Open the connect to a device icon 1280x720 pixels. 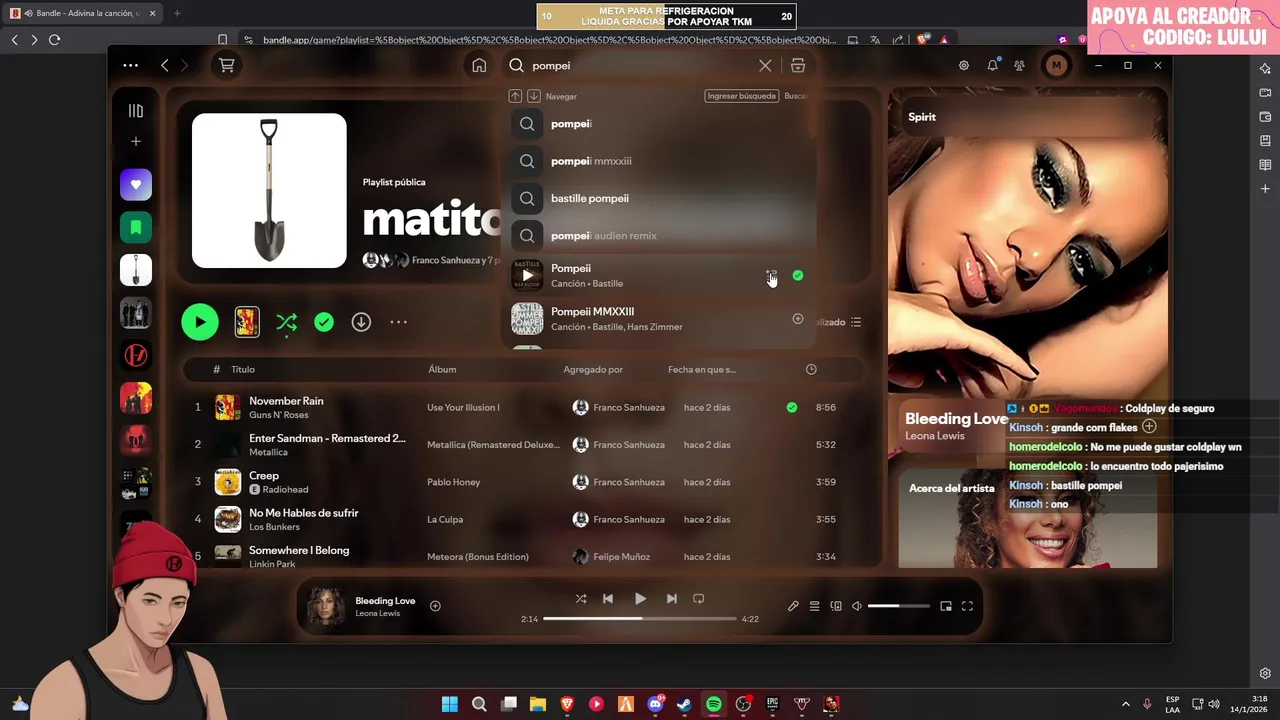tap(836, 606)
